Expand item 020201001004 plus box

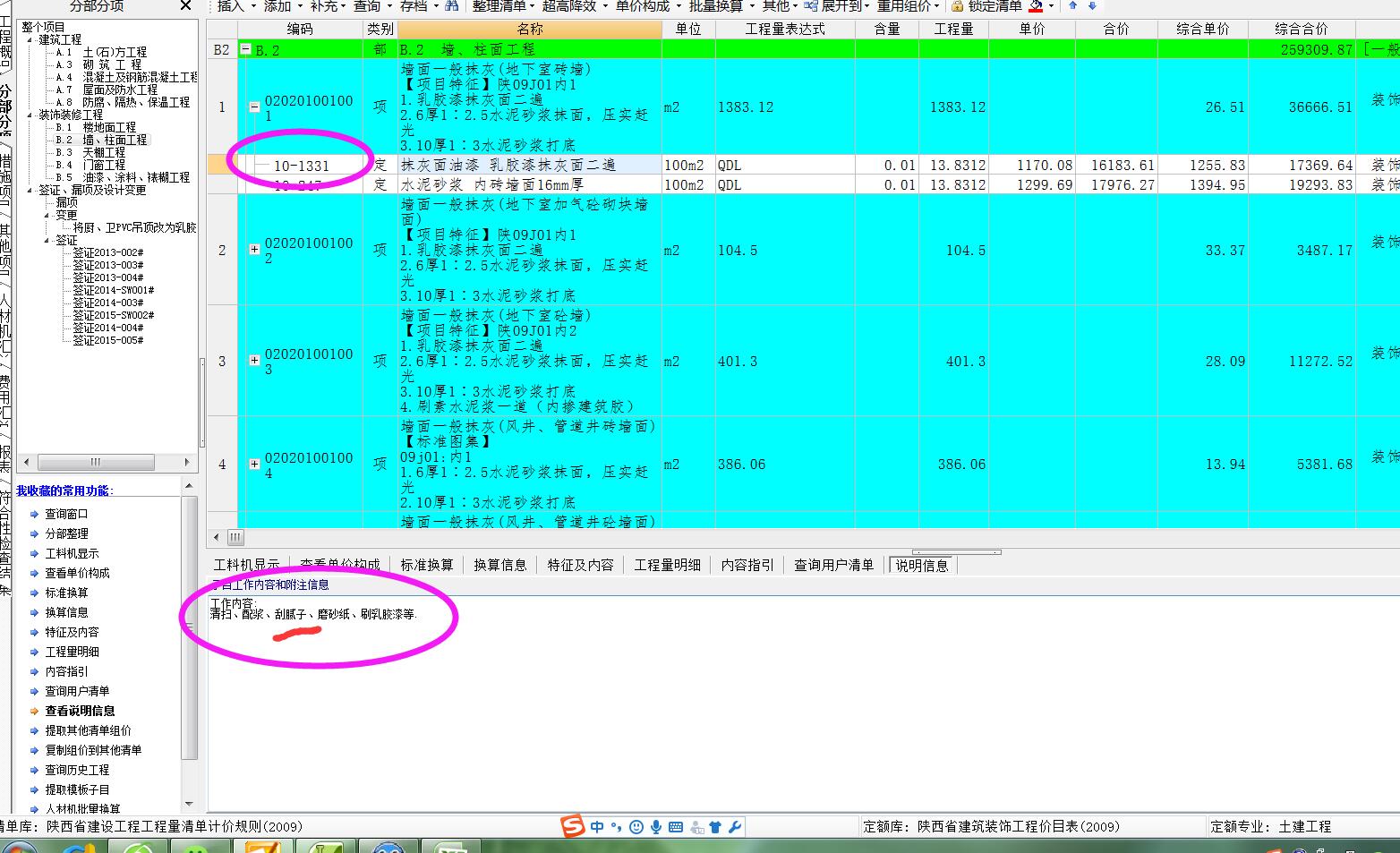254,464
